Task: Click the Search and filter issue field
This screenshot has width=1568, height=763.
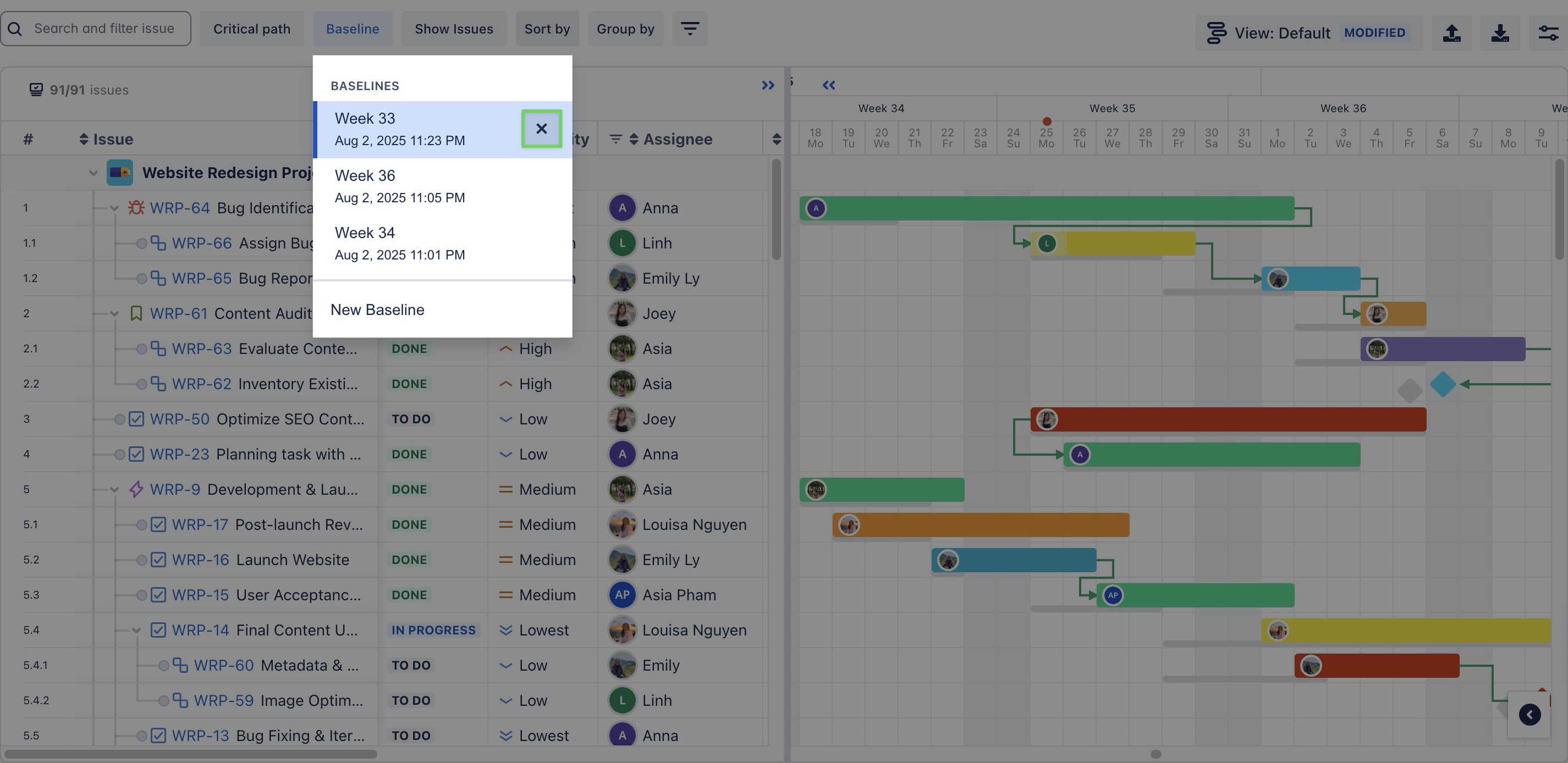Action: tap(103, 29)
